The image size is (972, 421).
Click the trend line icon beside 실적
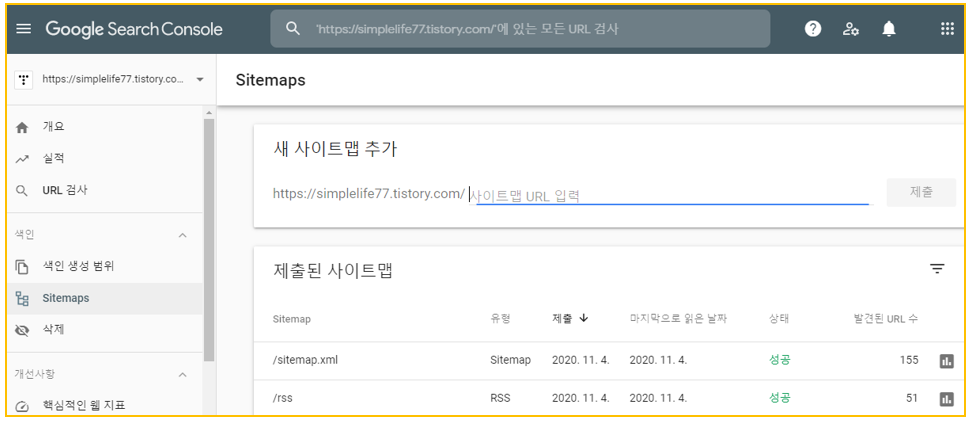(22, 159)
